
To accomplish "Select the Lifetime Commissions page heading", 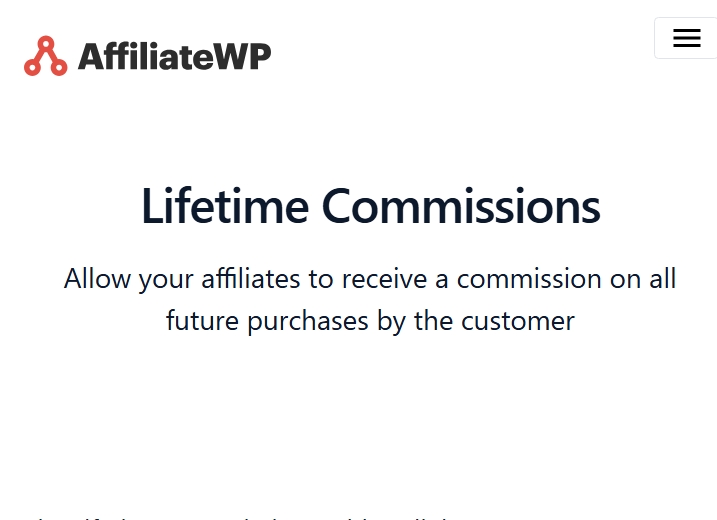I will (x=371, y=206).
